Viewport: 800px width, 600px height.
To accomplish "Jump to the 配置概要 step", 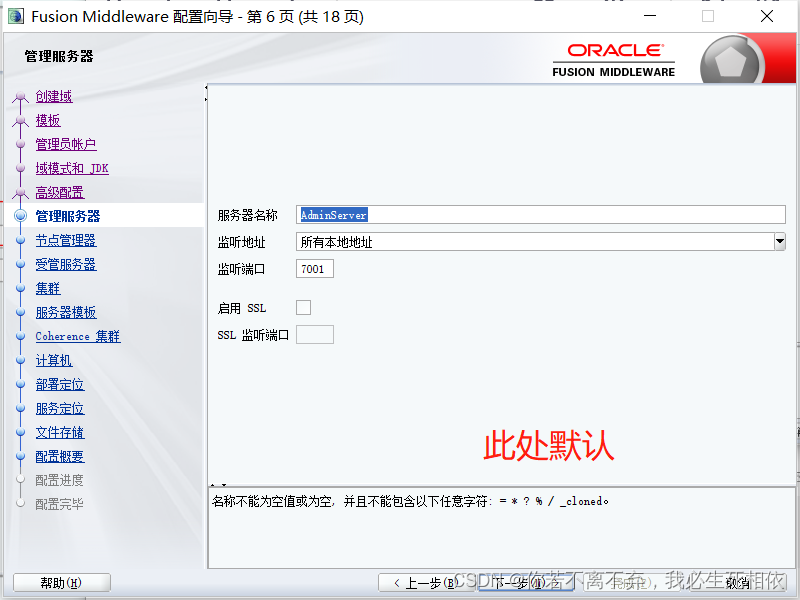I will click(60, 456).
